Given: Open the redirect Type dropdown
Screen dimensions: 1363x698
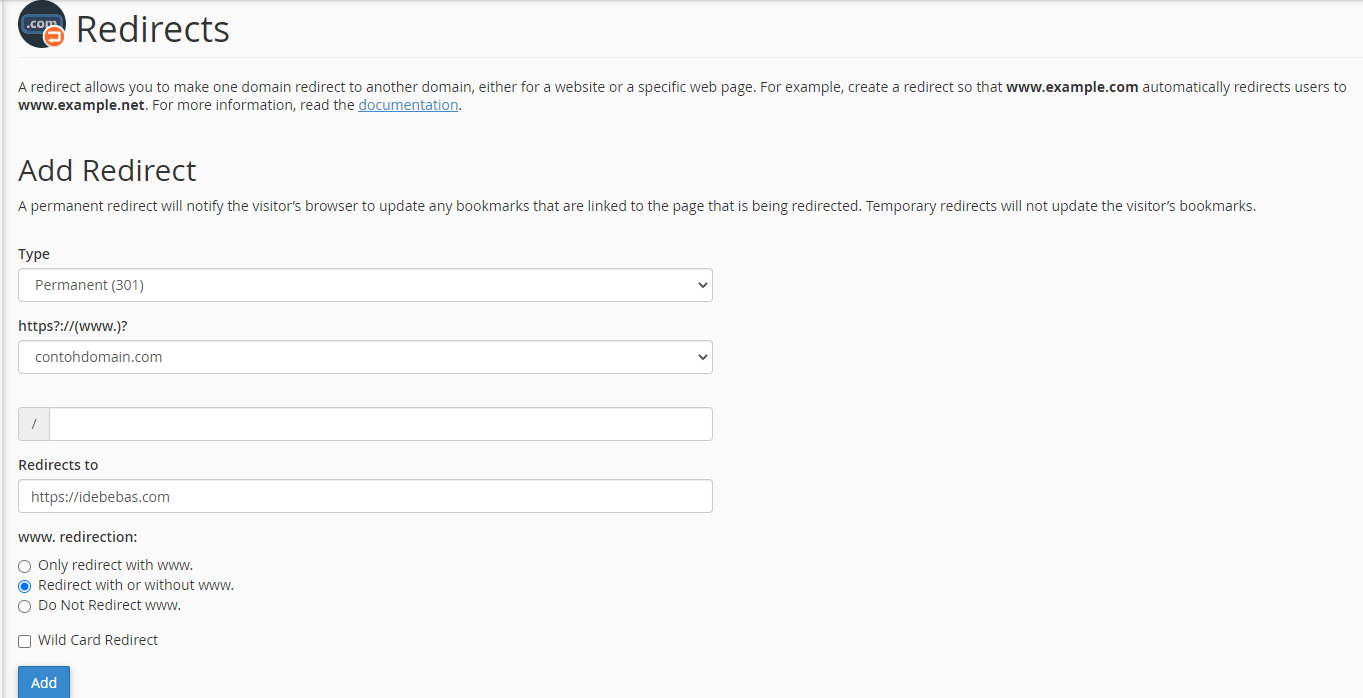Looking at the screenshot, I should (365, 284).
